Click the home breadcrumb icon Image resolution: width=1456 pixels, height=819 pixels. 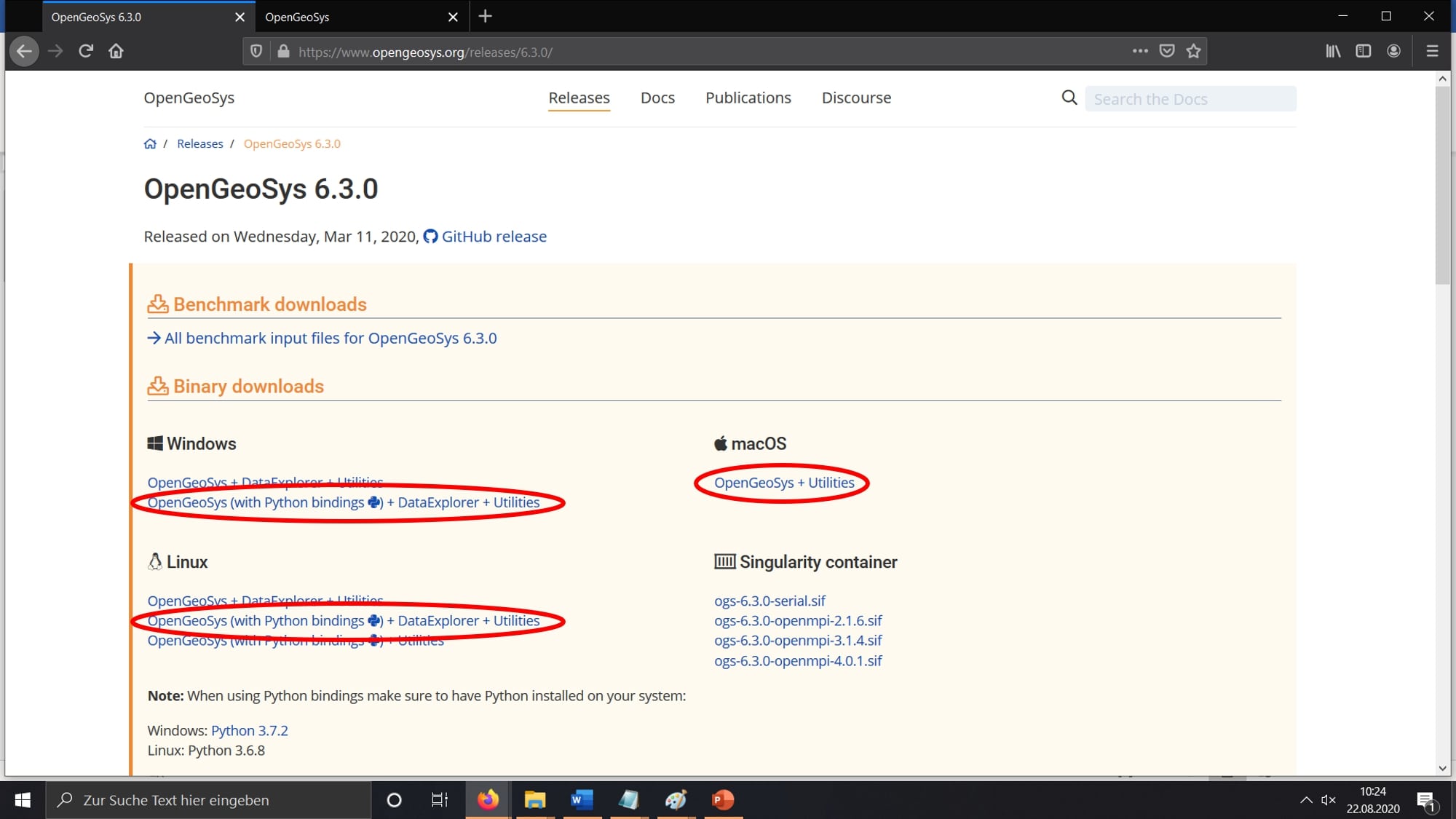150,143
